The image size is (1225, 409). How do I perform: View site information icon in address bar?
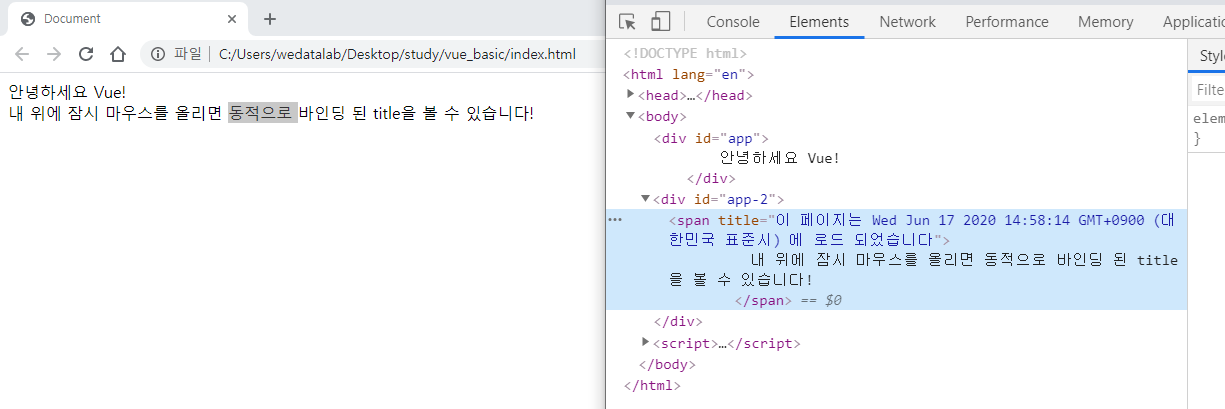click(x=158, y=54)
